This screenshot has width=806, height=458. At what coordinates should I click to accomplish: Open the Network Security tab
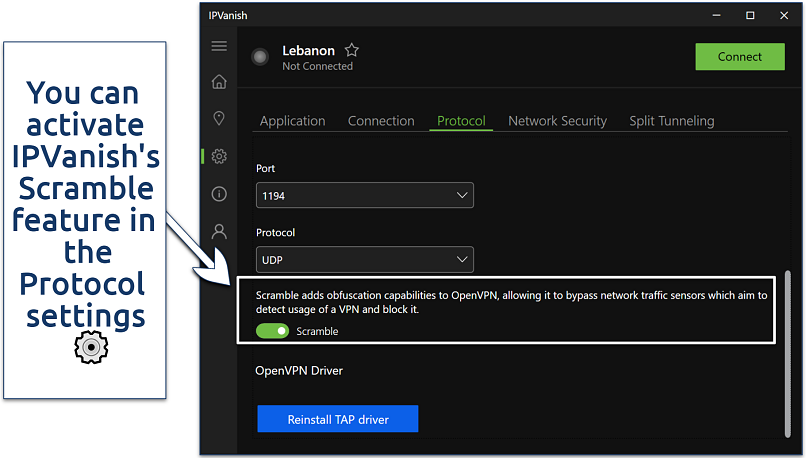pyautogui.click(x=557, y=121)
